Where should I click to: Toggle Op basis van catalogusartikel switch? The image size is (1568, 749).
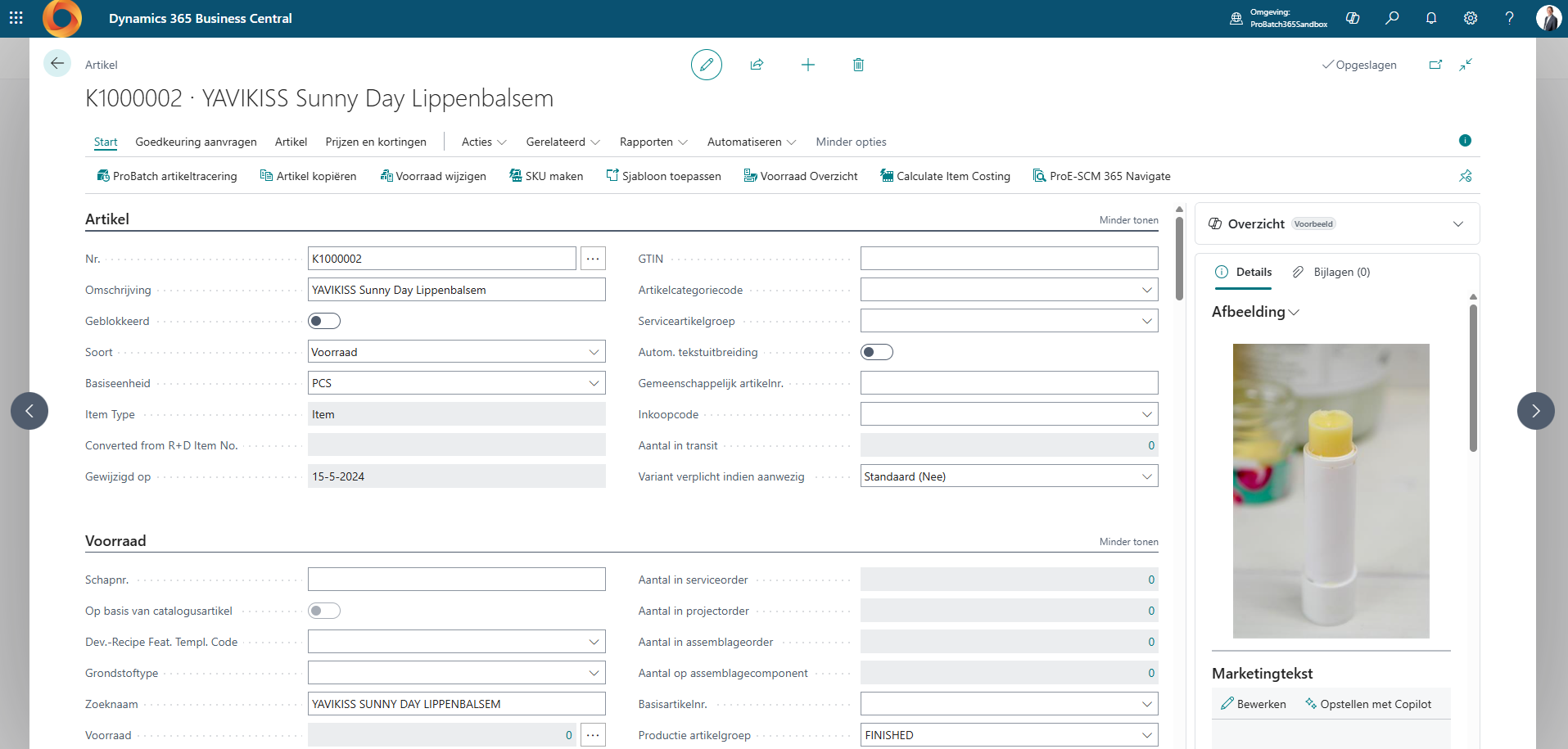(324, 611)
